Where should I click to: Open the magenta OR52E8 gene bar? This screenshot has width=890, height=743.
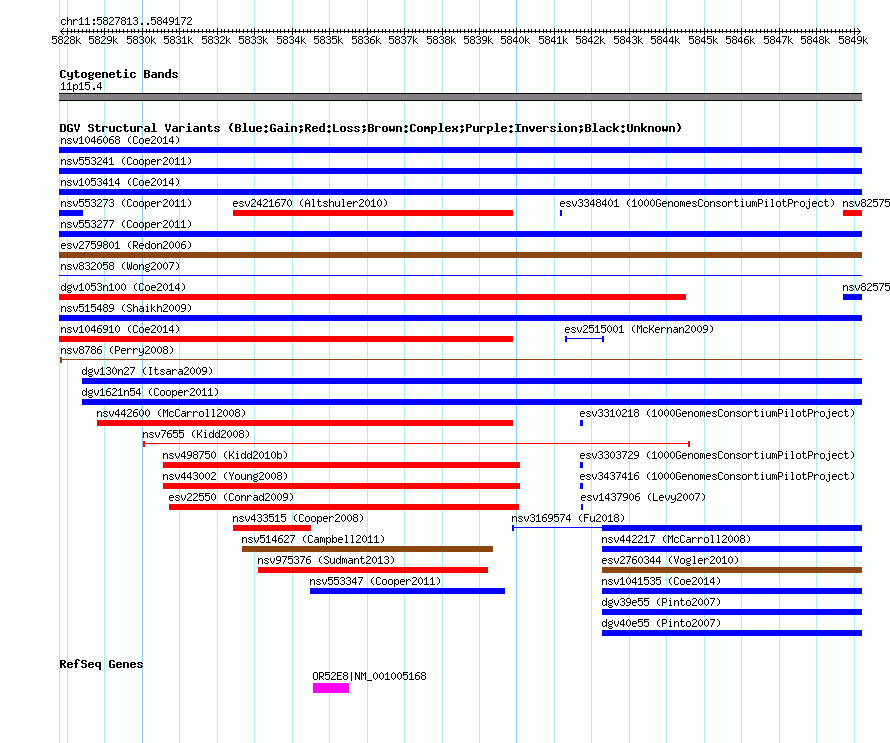[x=331, y=688]
